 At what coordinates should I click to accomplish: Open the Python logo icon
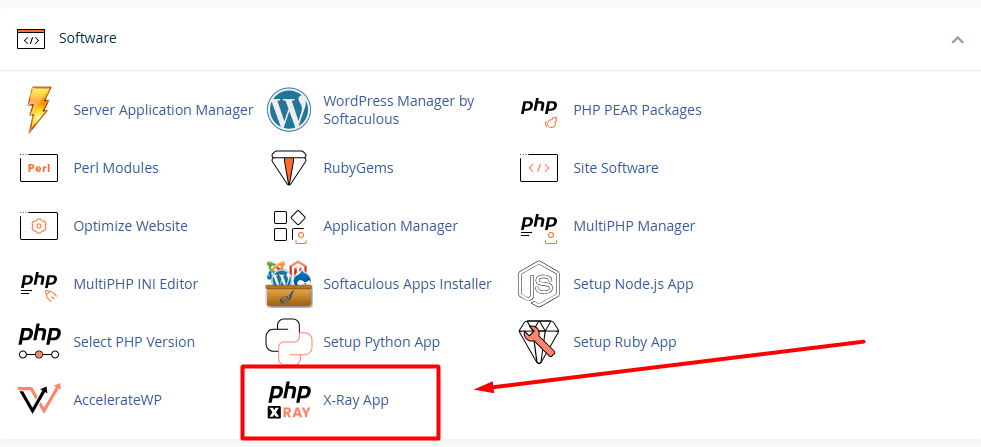tap(288, 342)
